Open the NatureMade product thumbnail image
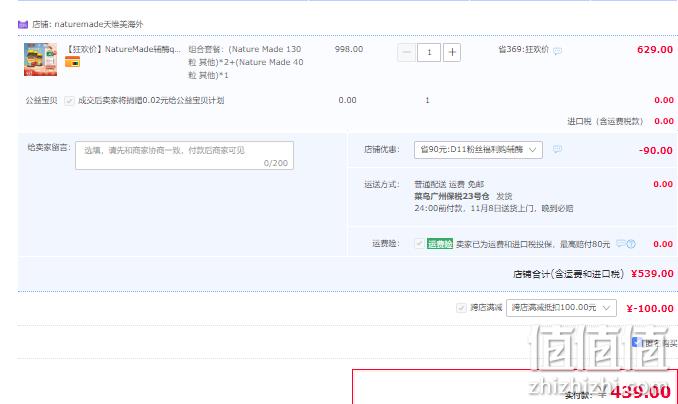 click(x=40, y=59)
